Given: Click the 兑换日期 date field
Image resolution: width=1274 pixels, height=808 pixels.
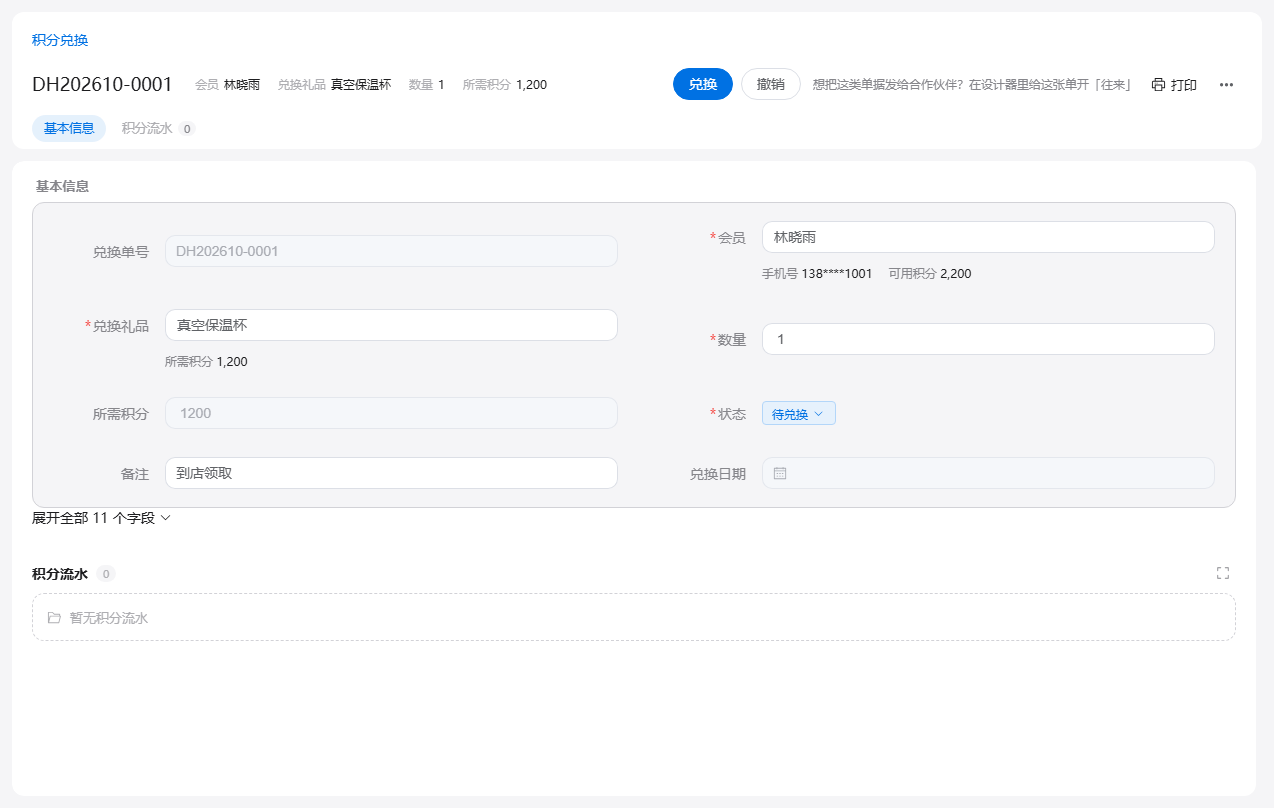Looking at the screenshot, I should point(988,473).
